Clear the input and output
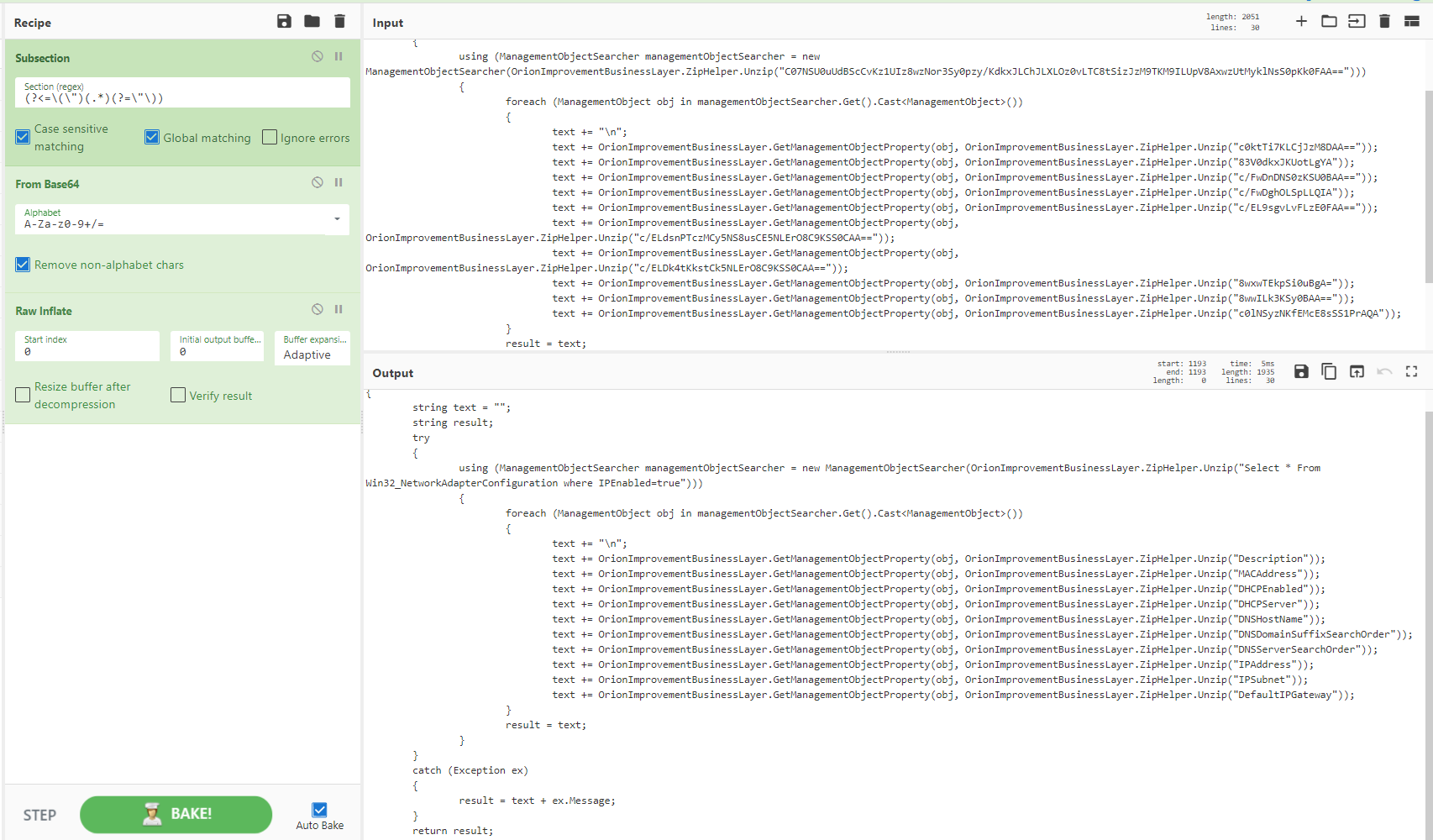This screenshot has width=1433, height=840. tap(1384, 21)
